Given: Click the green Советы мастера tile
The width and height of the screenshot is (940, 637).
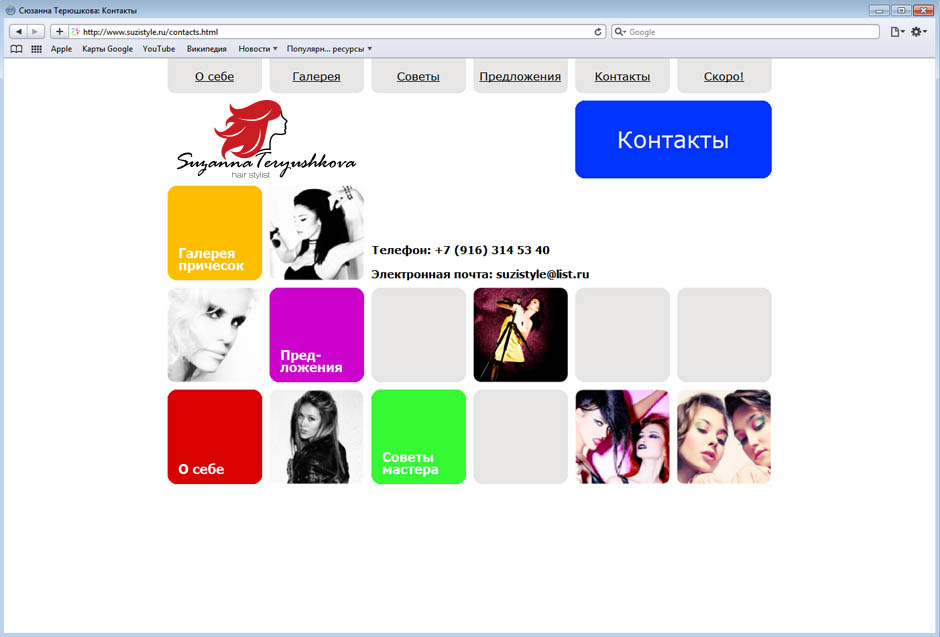Looking at the screenshot, I should pyautogui.click(x=418, y=437).
